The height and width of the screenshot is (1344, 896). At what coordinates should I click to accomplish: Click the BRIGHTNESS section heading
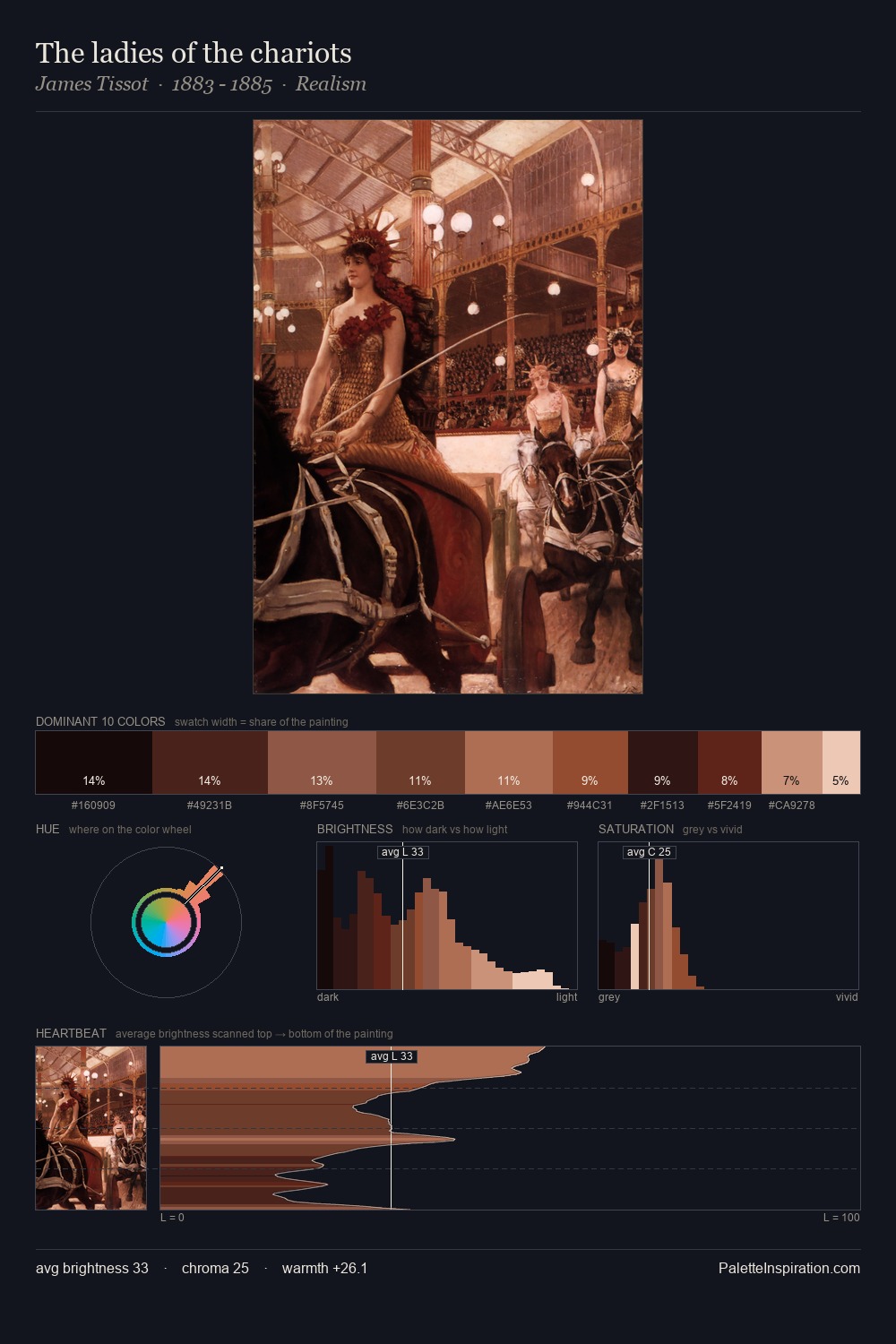pyautogui.click(x=355, y=829)
